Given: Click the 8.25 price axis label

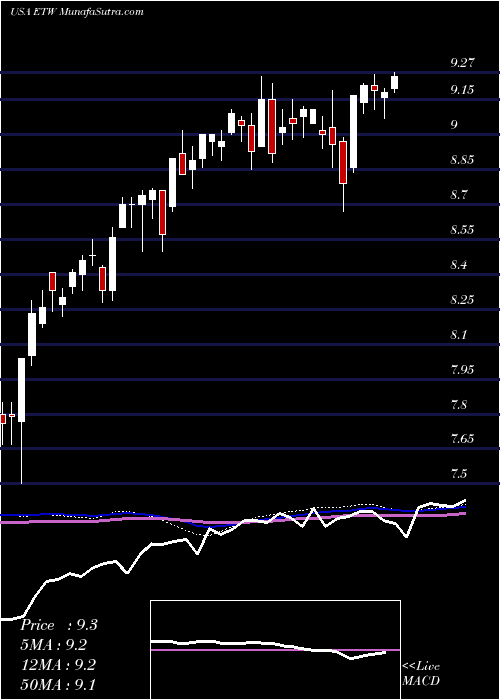Looking at the screenshot, I should pyautogui.click(x=462, y=300).
